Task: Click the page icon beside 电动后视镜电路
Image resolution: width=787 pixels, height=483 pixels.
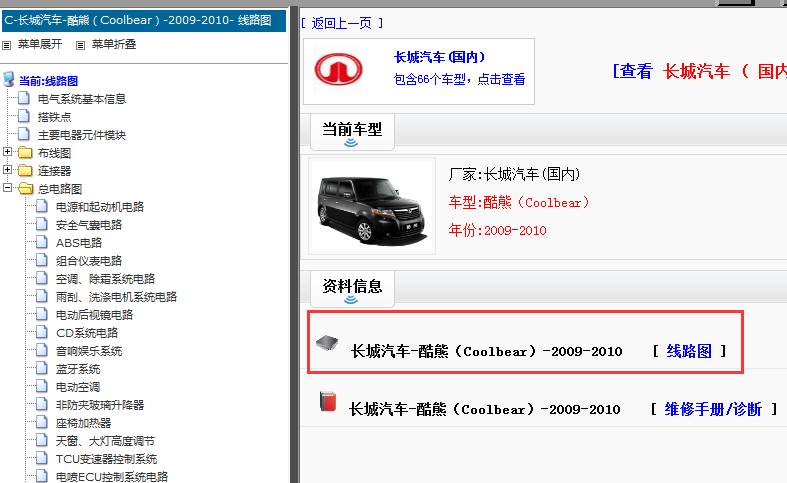Action: (x=42, y=315)
